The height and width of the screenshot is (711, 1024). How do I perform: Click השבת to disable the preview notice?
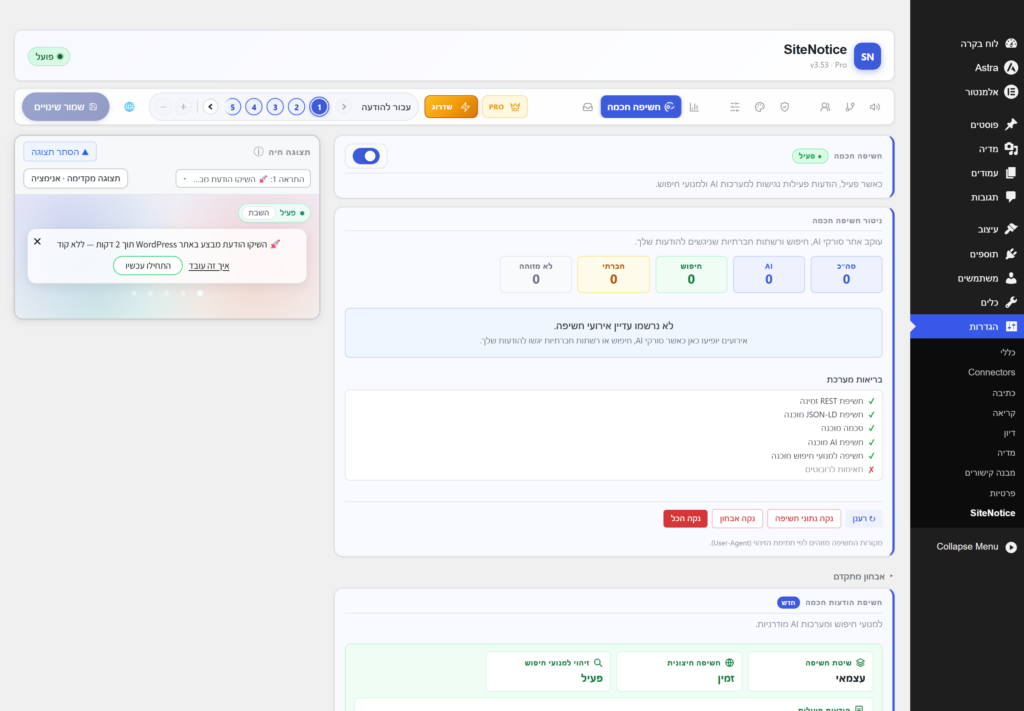(x=259, y=213)
